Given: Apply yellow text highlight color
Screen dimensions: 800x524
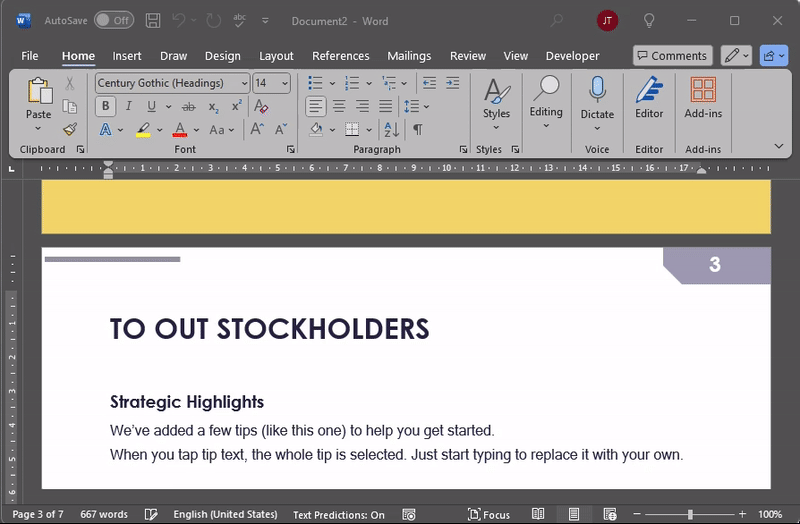Looking at the screenshot, I should pyautogui.click(x=143, y=130).
